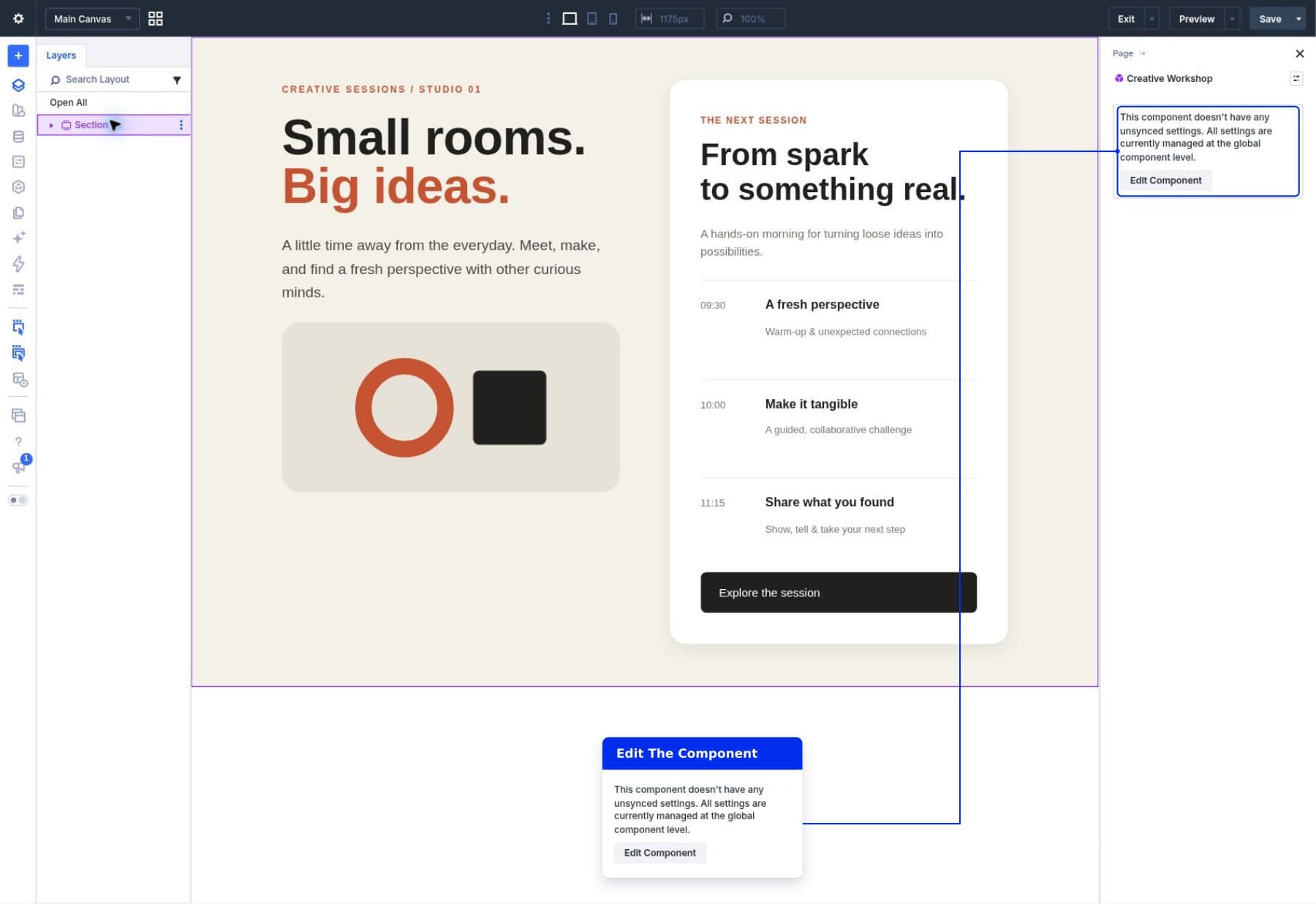Click the Exit button
Screen dimensions: 1316x904
pos(1126,18)
